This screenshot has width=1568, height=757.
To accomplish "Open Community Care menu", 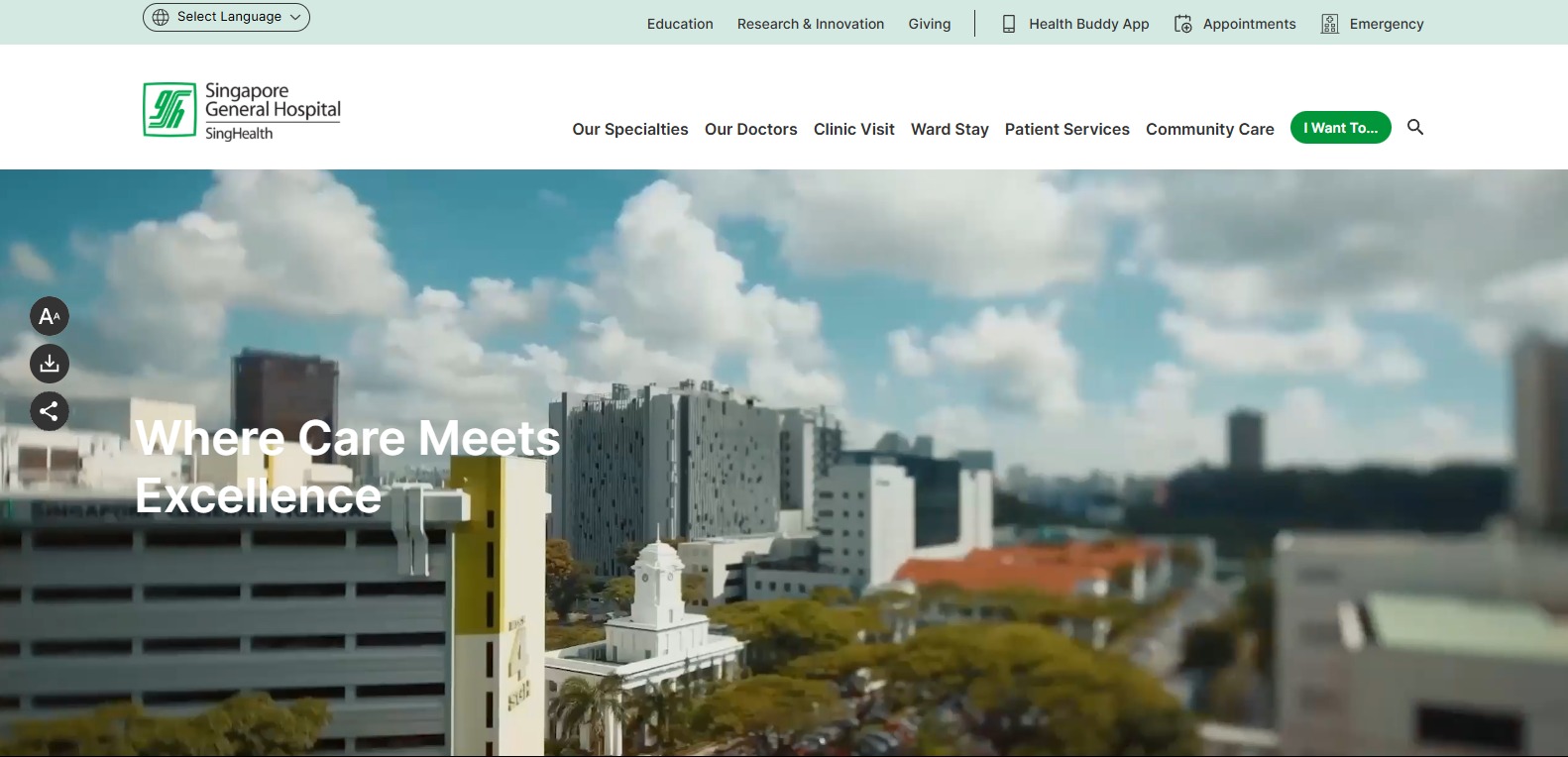I will [x=1210, y=129].
